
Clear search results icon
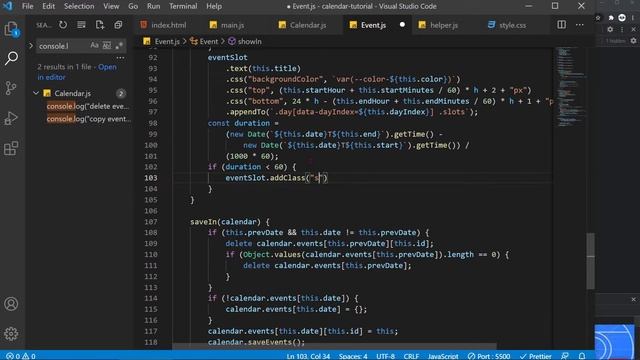point(81,25)
